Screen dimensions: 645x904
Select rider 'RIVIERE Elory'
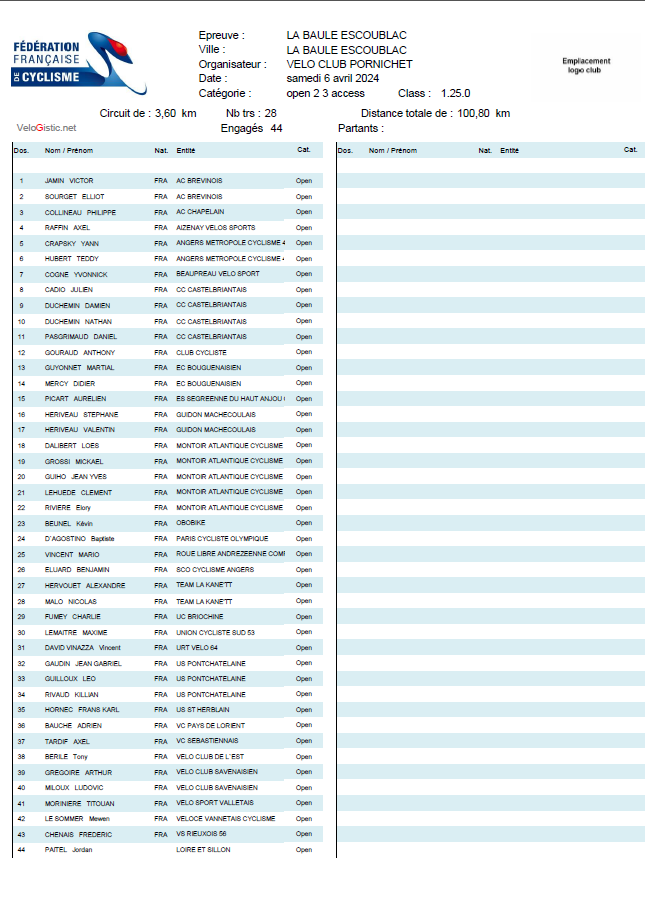pos(67,508)
